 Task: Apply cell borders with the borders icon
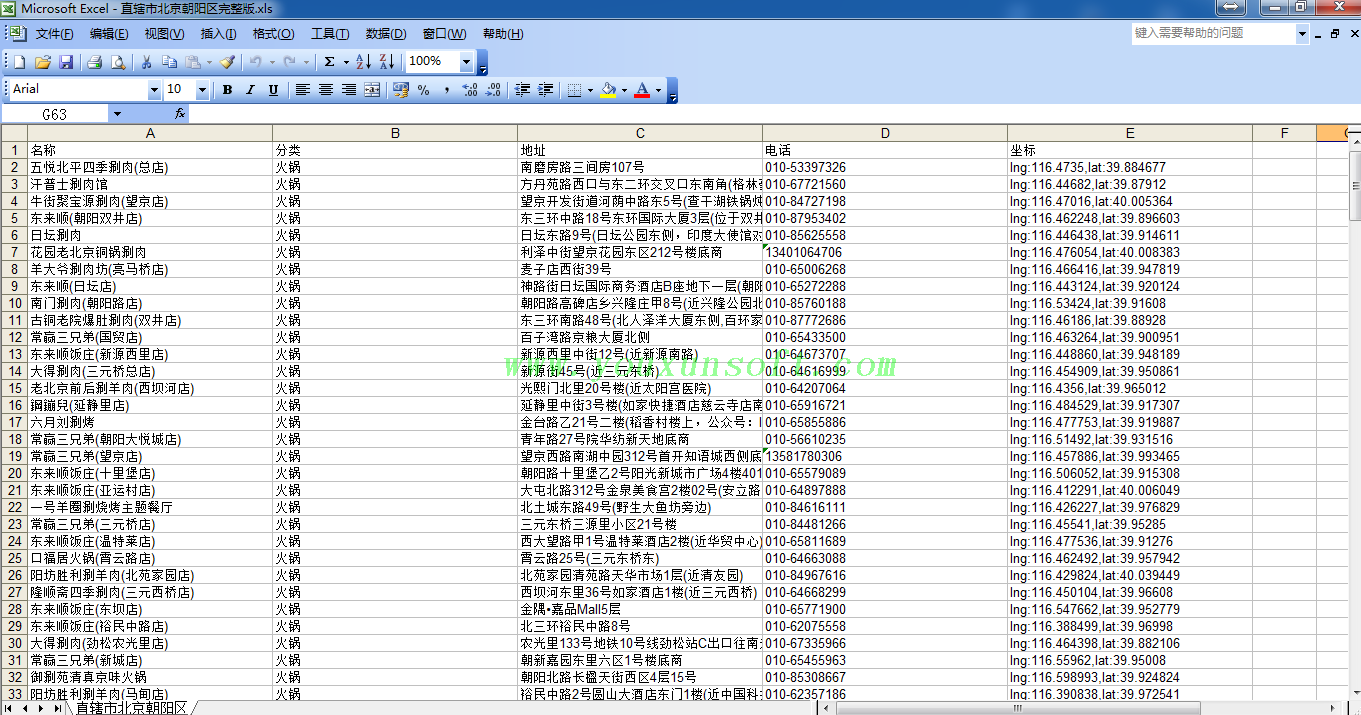574,90
